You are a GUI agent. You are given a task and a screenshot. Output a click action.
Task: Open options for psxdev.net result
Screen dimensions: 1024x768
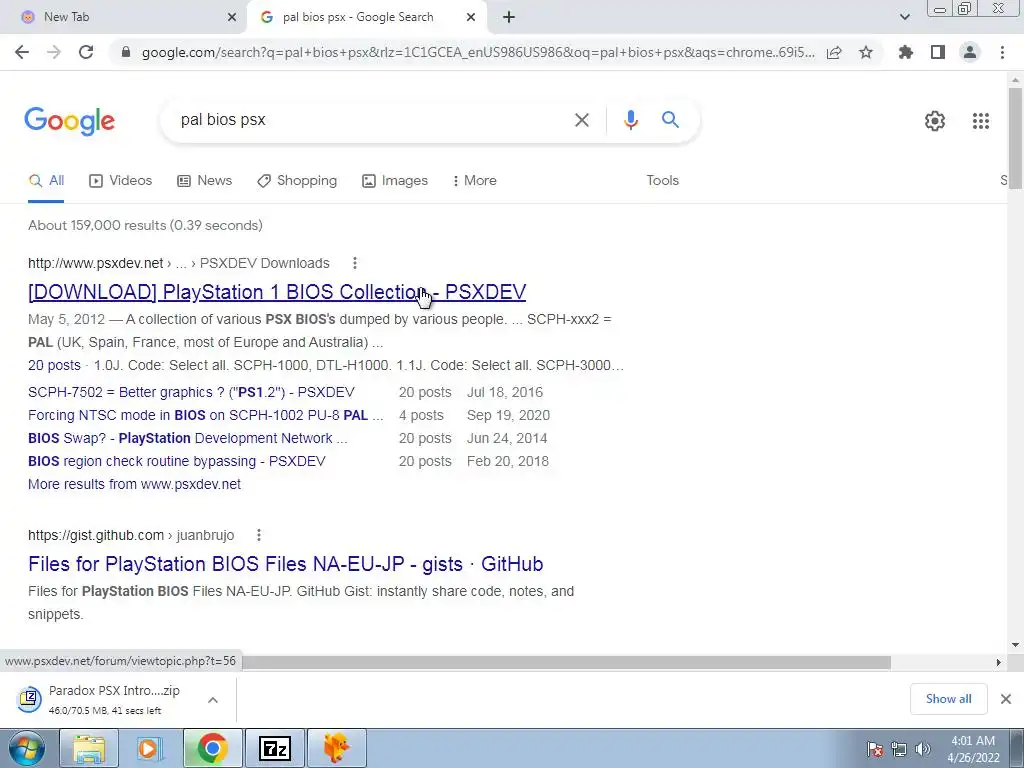point(355,263)
